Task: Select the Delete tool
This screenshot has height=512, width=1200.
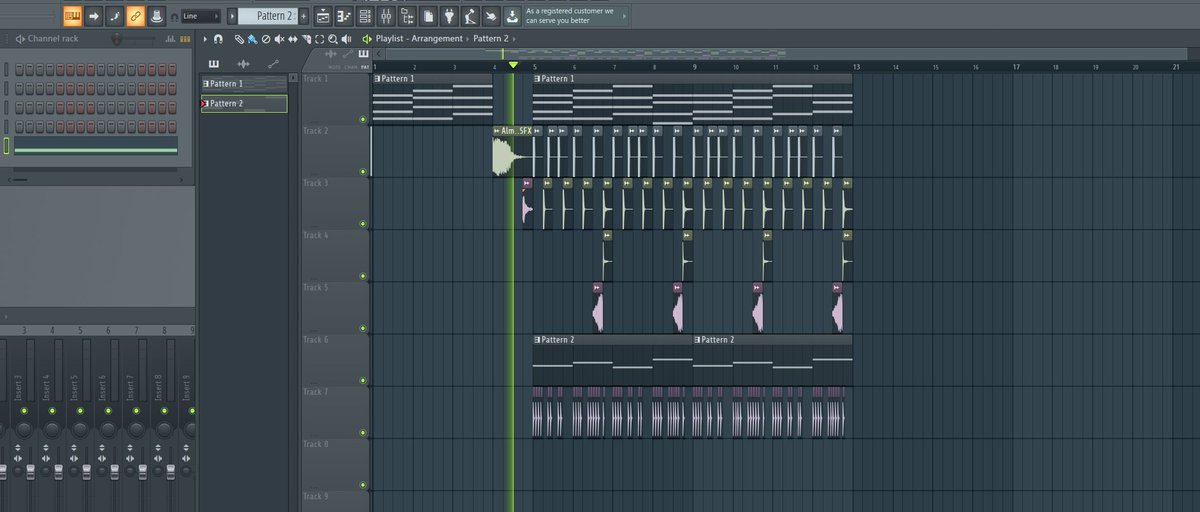Action: pyautogui.click(x=266, y=39)
